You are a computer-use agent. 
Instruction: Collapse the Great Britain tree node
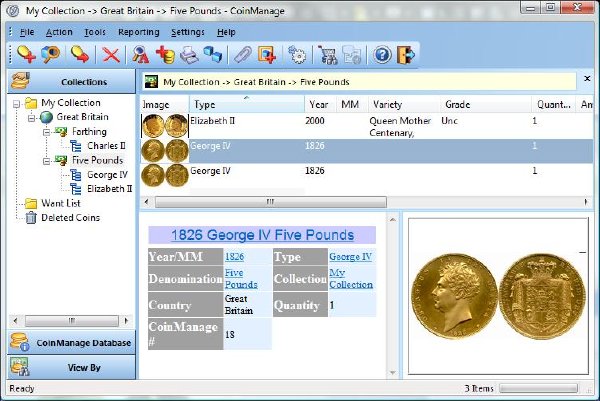point(31,118)
